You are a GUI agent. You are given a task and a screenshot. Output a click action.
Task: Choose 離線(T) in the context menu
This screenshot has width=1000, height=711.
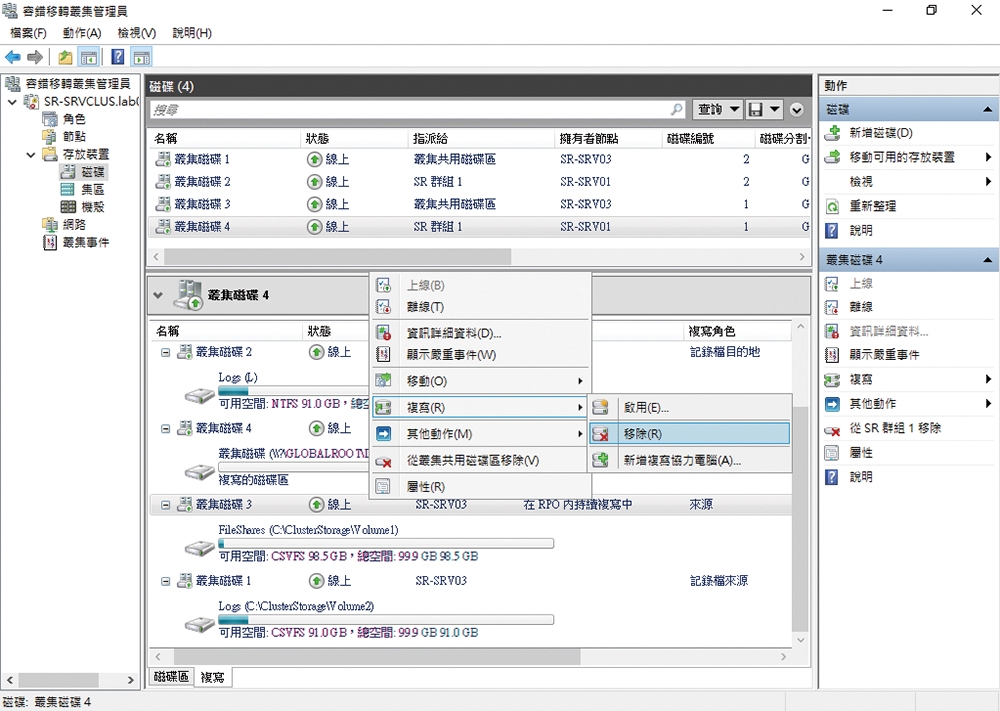481,307
